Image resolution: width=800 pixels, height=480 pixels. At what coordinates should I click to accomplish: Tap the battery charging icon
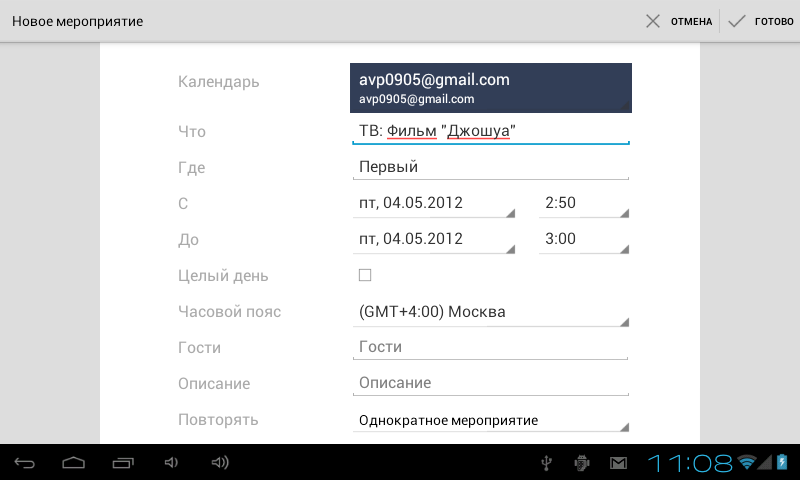[x=782, y=462]
